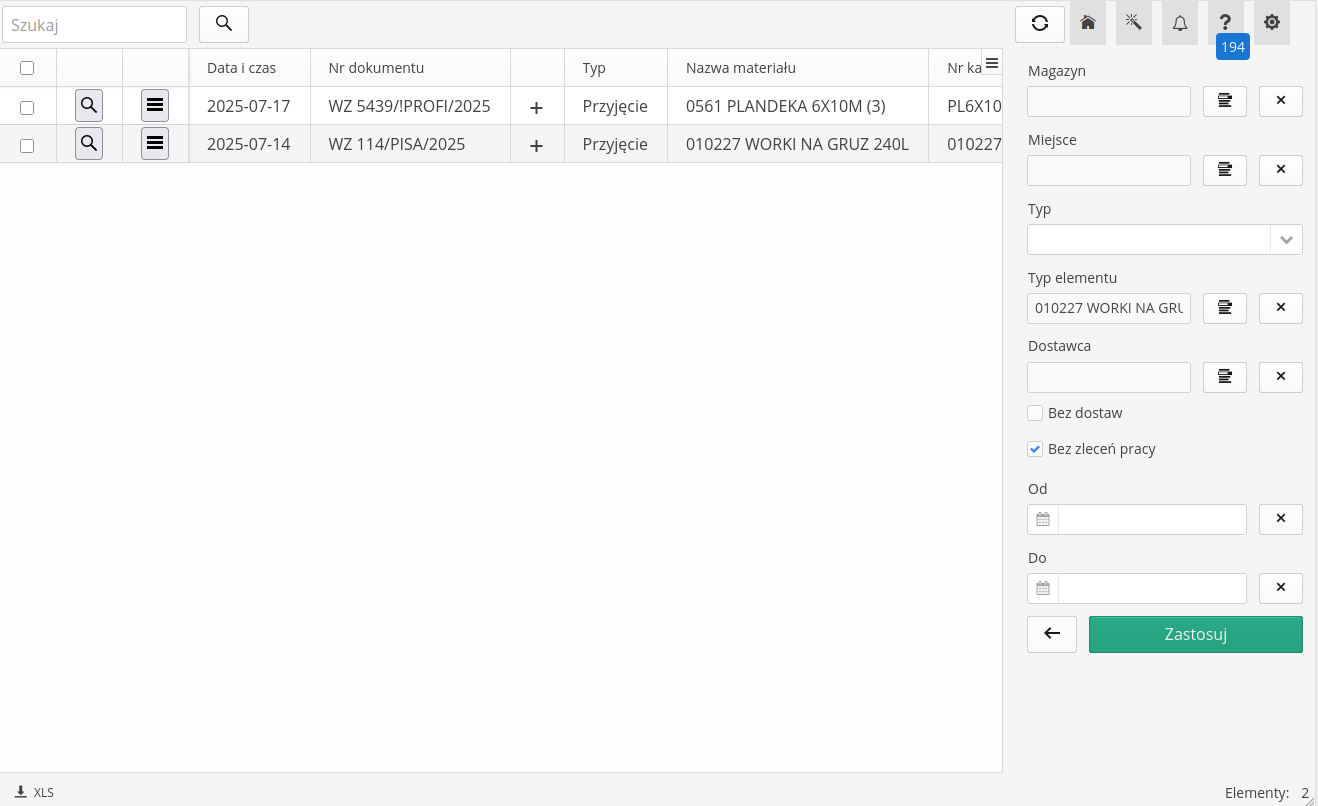Expand the Typ dropdown in filter panel
This screenshot has height=806, width=1318.
click(x=1286, y=240)
